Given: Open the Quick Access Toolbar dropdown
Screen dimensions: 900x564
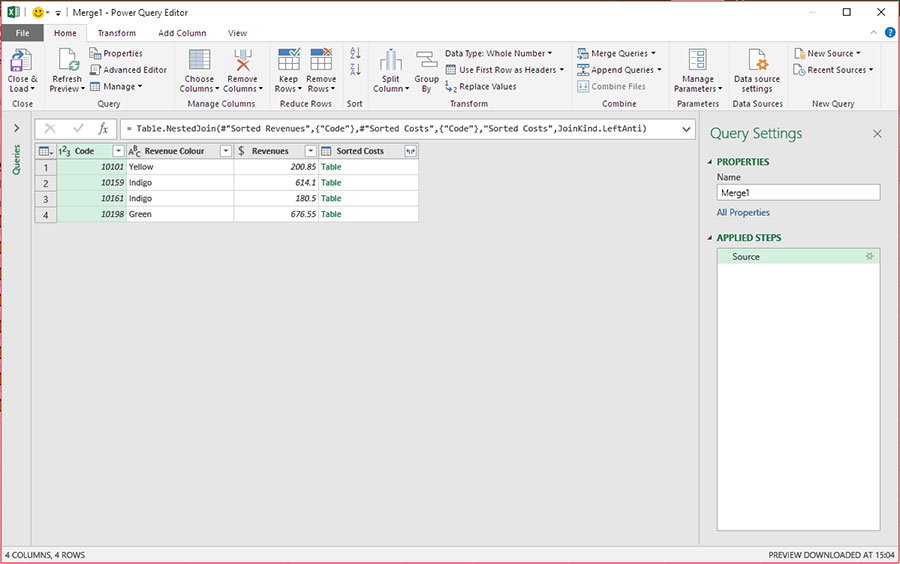Looking at the screenshot, I should pyautogui.click(x=58, y=13).
